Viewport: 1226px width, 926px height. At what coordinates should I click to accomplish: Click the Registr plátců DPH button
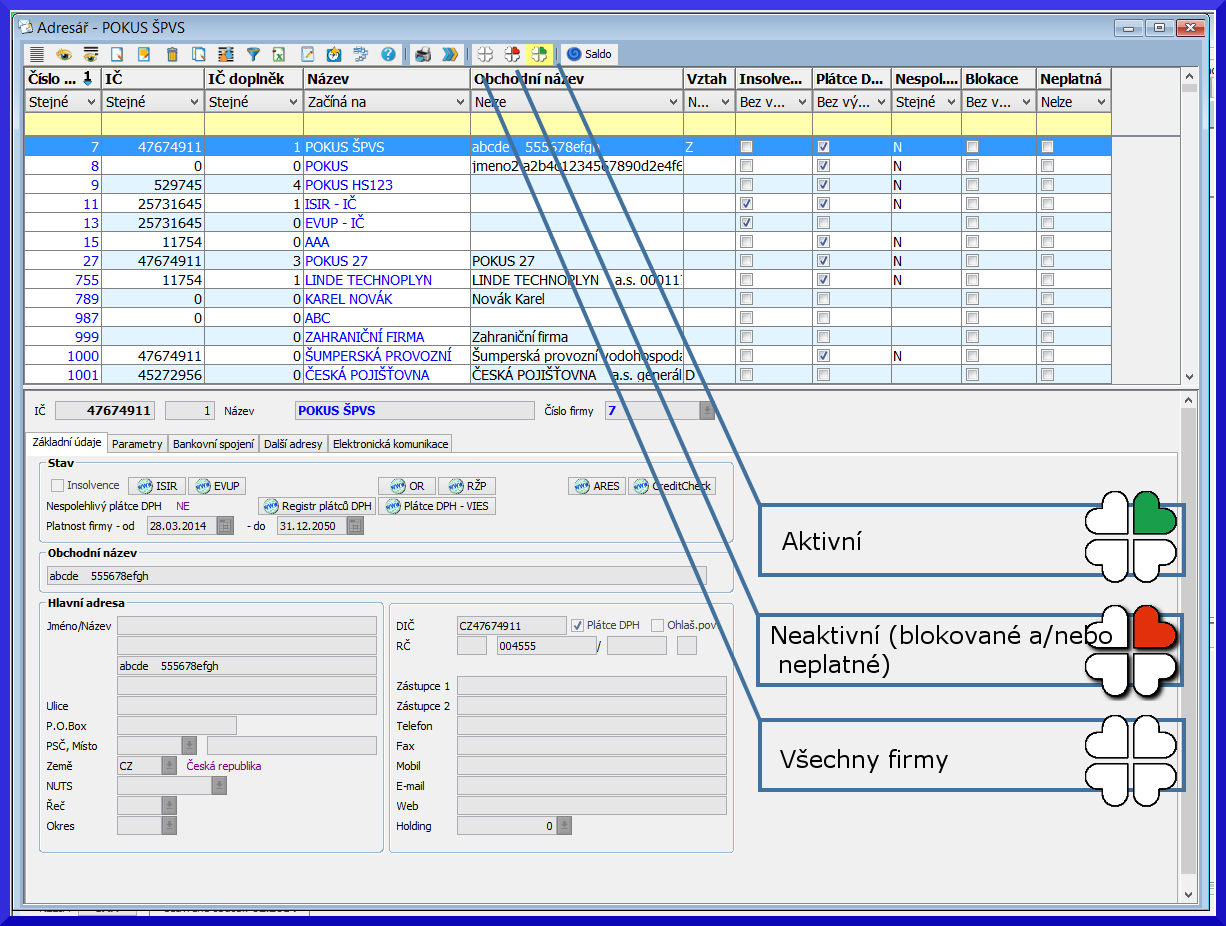pos(316,506)
